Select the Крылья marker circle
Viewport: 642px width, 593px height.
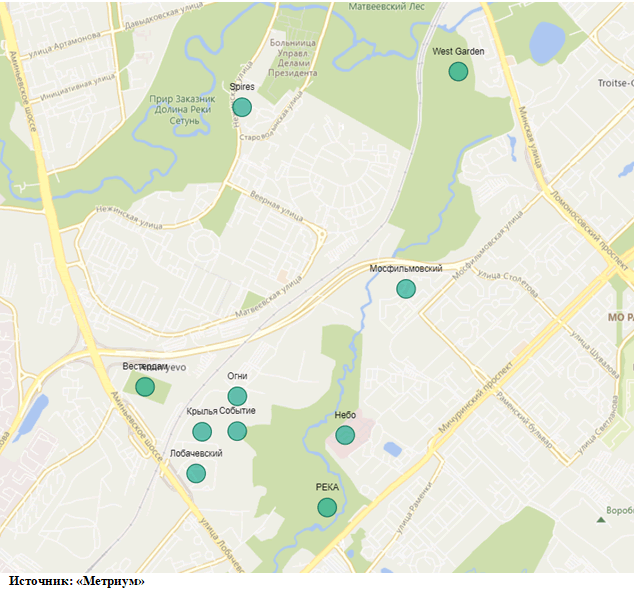tap(202, 432)
